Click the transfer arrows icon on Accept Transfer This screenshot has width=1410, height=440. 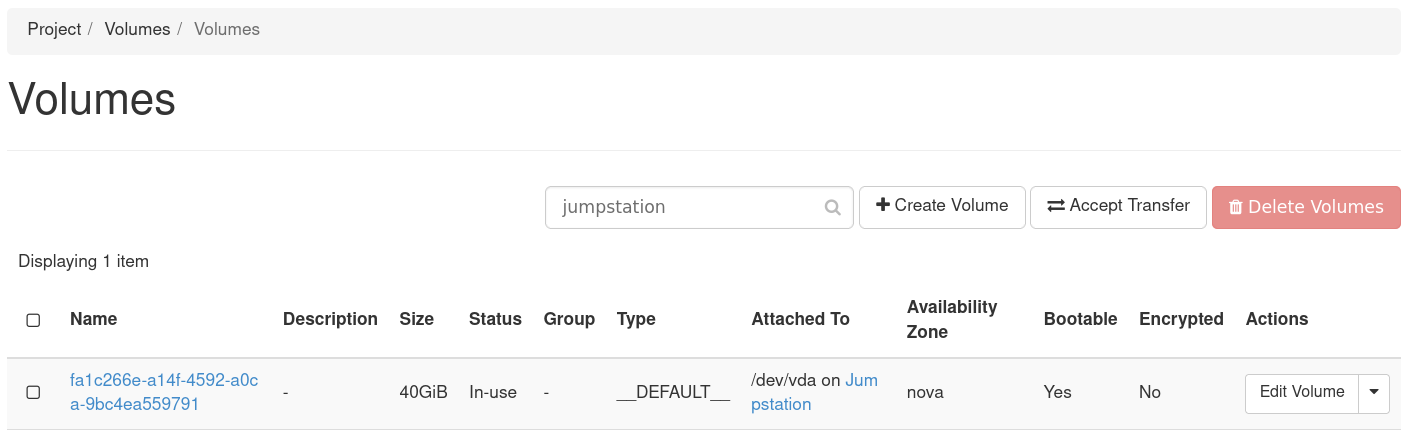pyautogui.click(x=1056, y=206)
